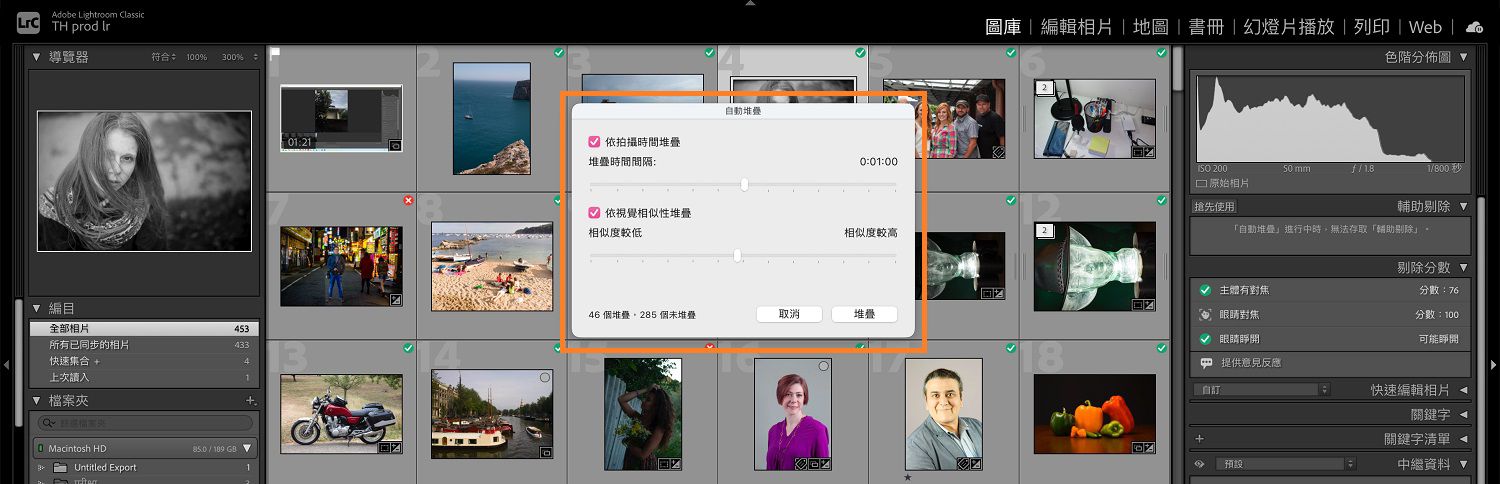
Task: Open the 編輯相片 module
Action: pos(1076,27)
